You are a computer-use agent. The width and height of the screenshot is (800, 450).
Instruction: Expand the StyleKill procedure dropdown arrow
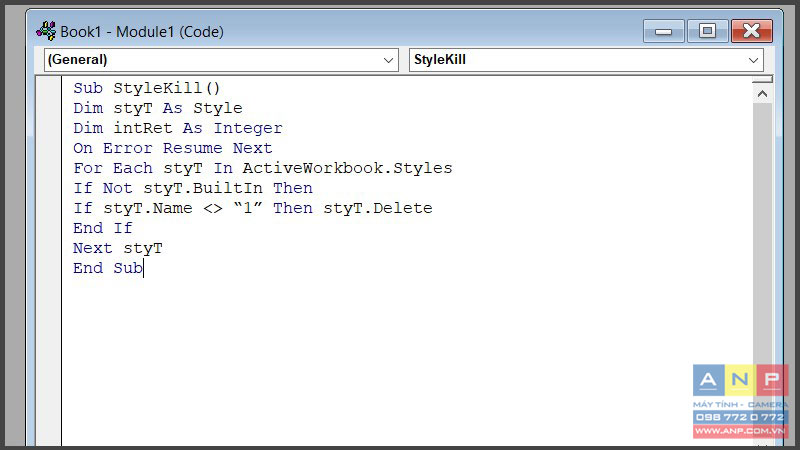point(754,60)
